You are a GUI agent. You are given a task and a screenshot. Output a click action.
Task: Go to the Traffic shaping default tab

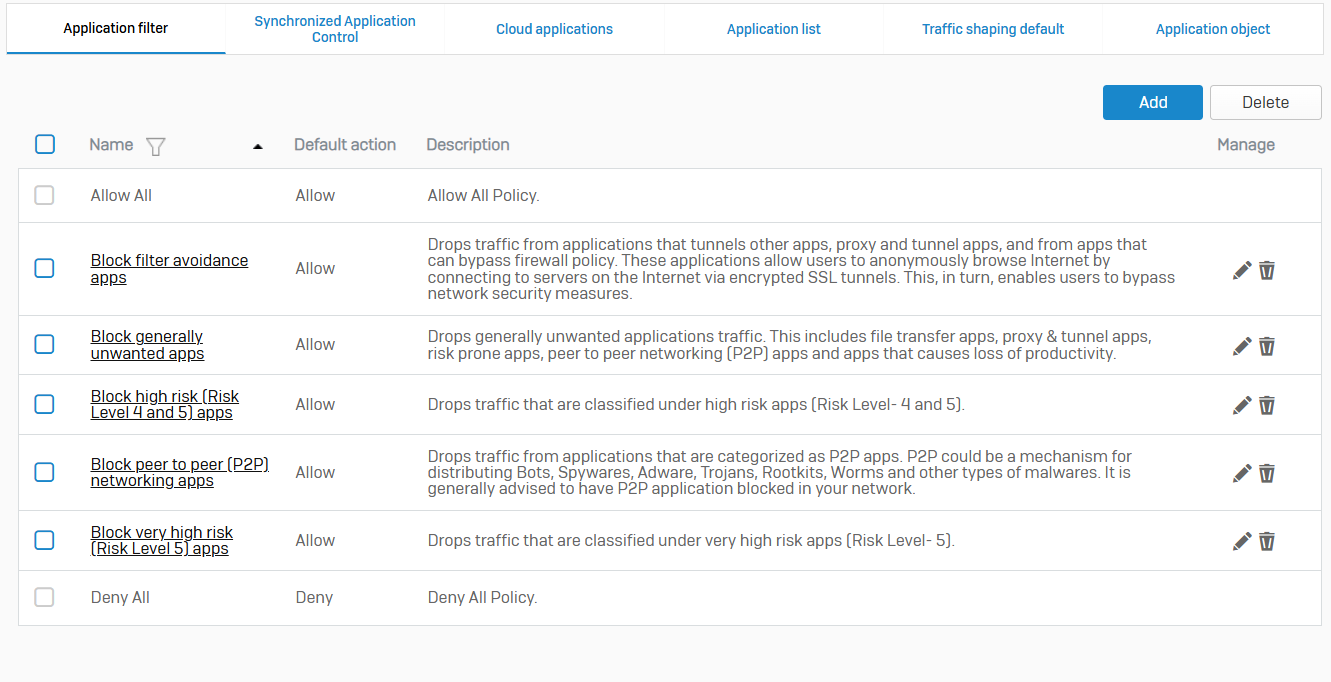pyautogui.click(x=992, y=29)
